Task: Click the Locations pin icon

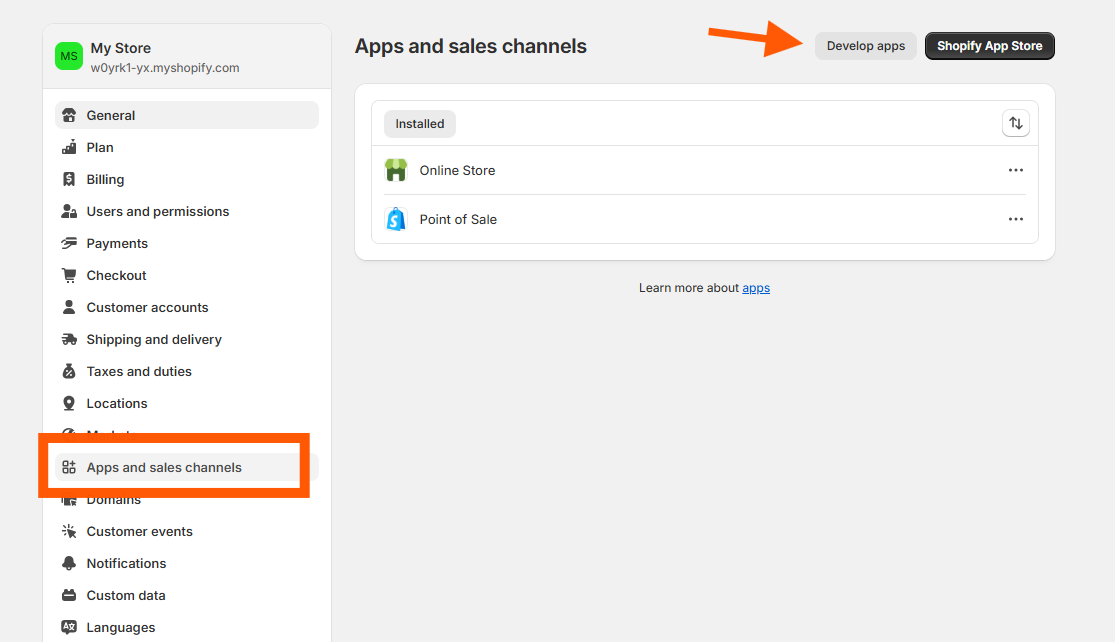Action: 69,403
